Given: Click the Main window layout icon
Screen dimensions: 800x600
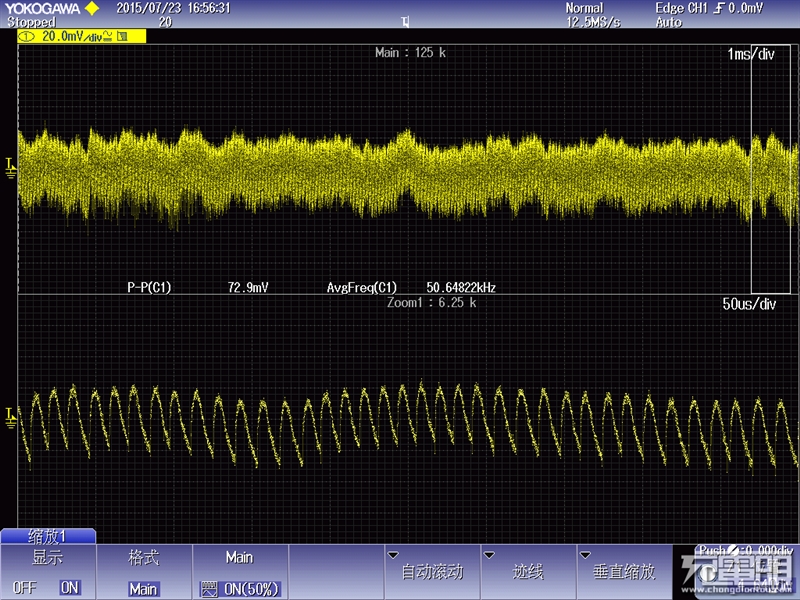Looking at the screenshot, I should (x=209, y=589).
